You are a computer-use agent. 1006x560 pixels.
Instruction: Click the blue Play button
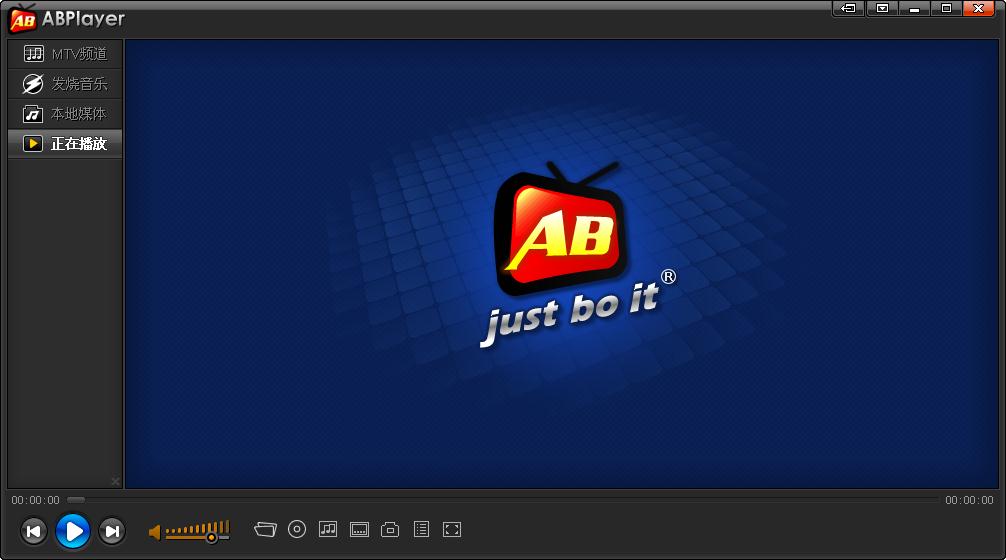coord(72,530)
